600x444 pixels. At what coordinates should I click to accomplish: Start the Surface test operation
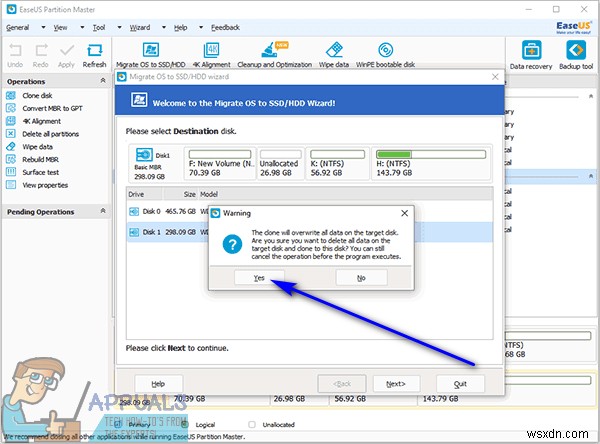click(41, 173)
